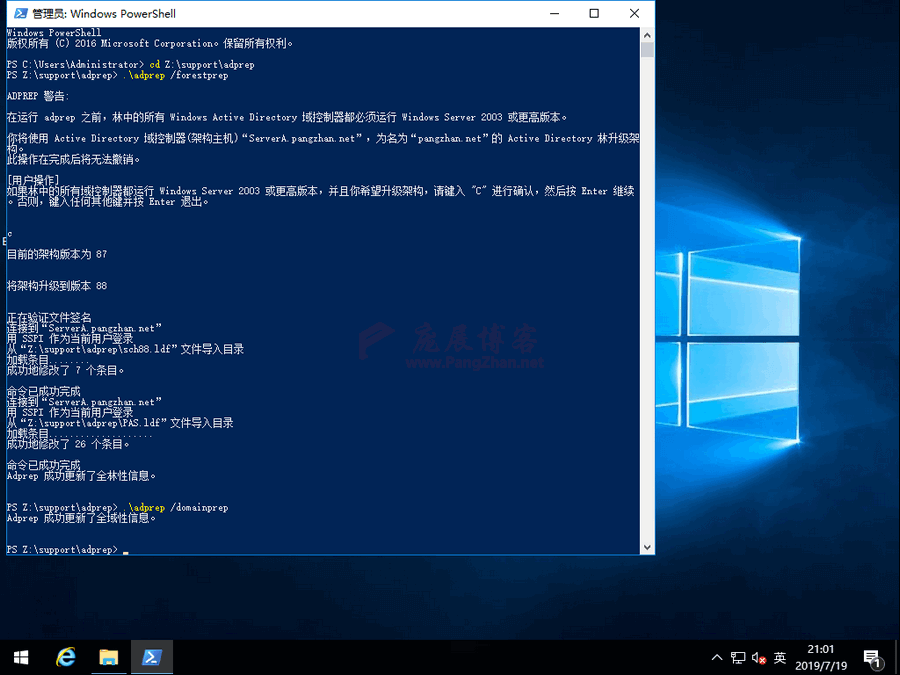Launch Internet Explorer from the taskbar
Viewport: 900px width, 675px height.
[x=65, y=657]
